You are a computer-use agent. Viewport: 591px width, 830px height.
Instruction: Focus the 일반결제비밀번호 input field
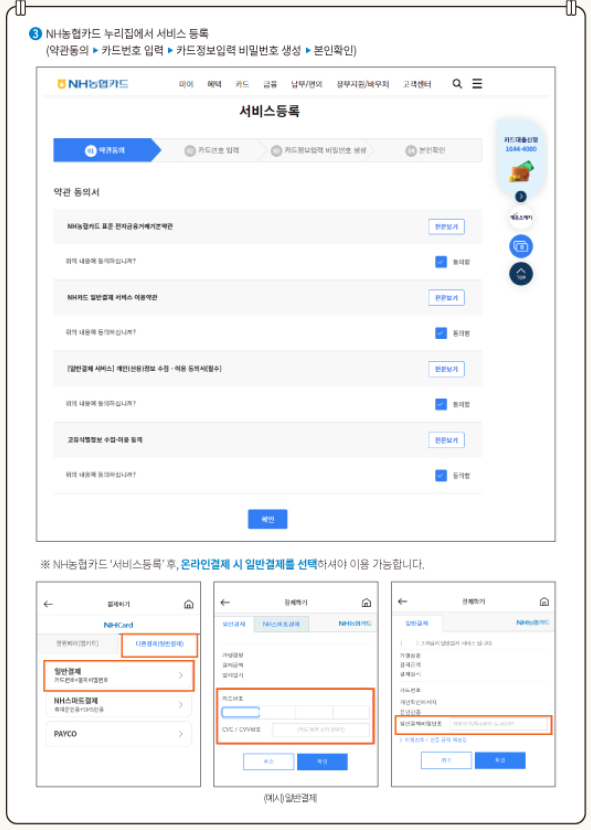point(498,724)
